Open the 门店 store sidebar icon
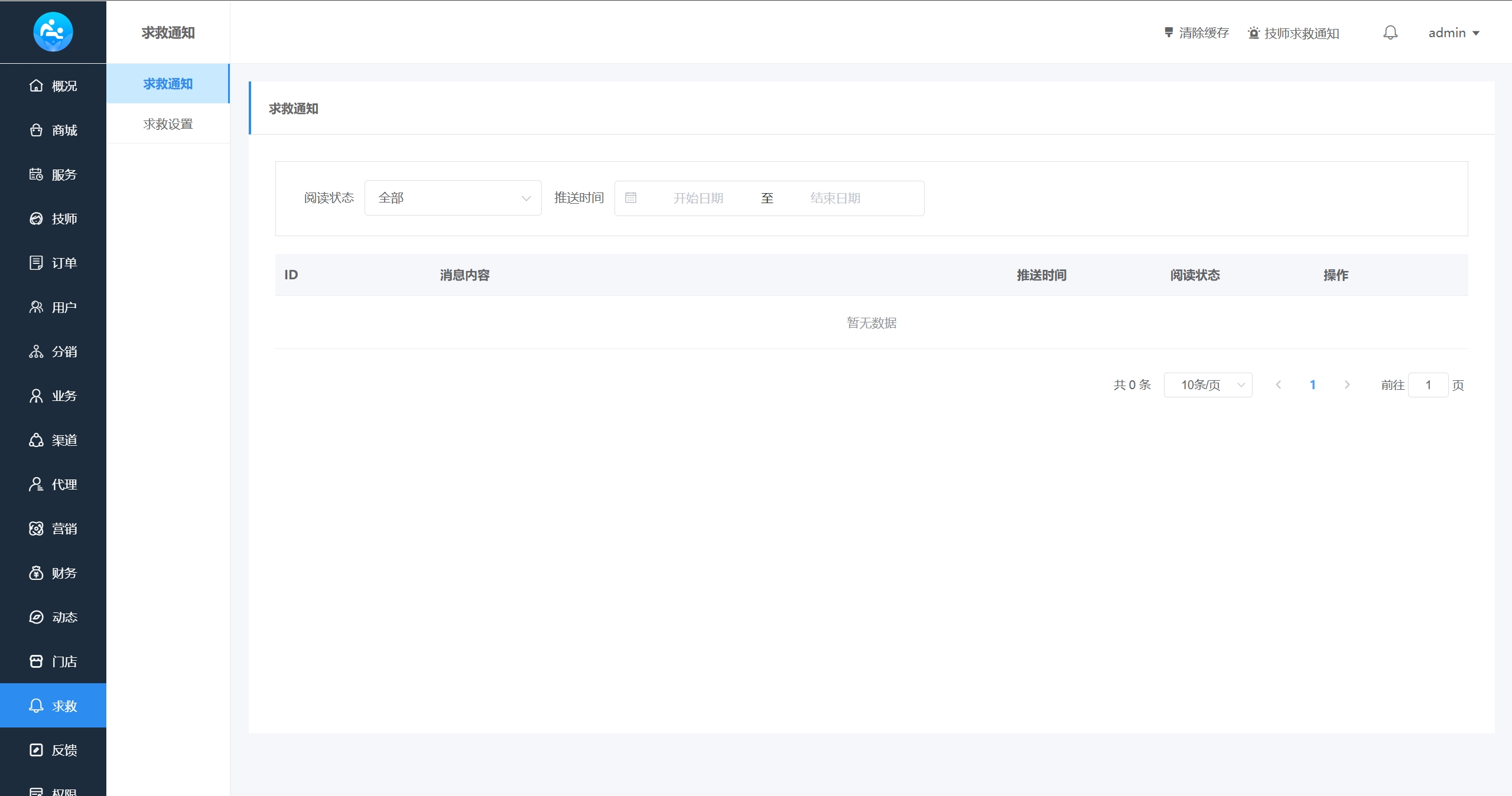 pyautogui.click(x=36, y=661)
